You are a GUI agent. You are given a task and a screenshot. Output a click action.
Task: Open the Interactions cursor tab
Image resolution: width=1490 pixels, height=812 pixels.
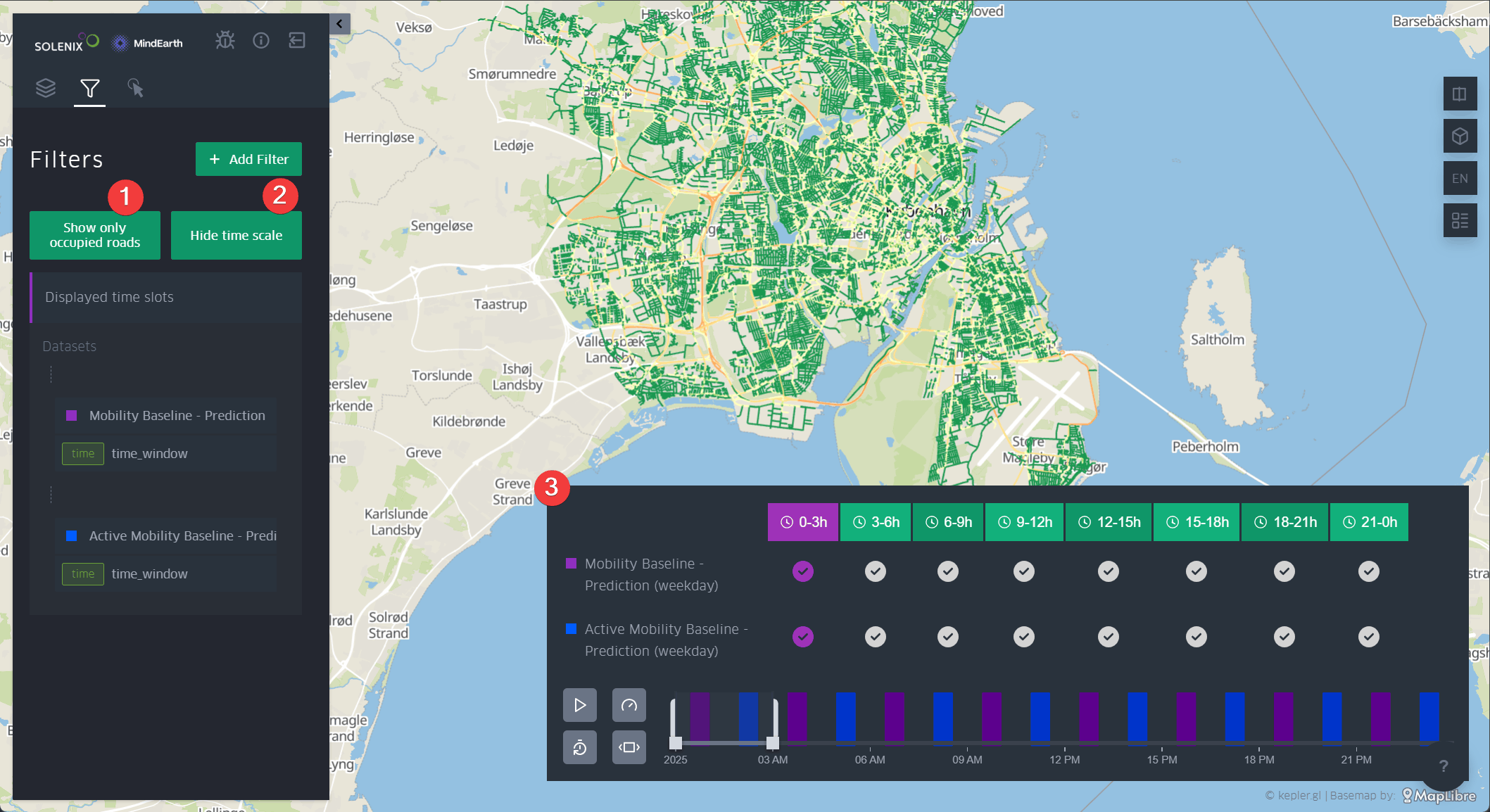pyautogui.click(x=135, y=88)
